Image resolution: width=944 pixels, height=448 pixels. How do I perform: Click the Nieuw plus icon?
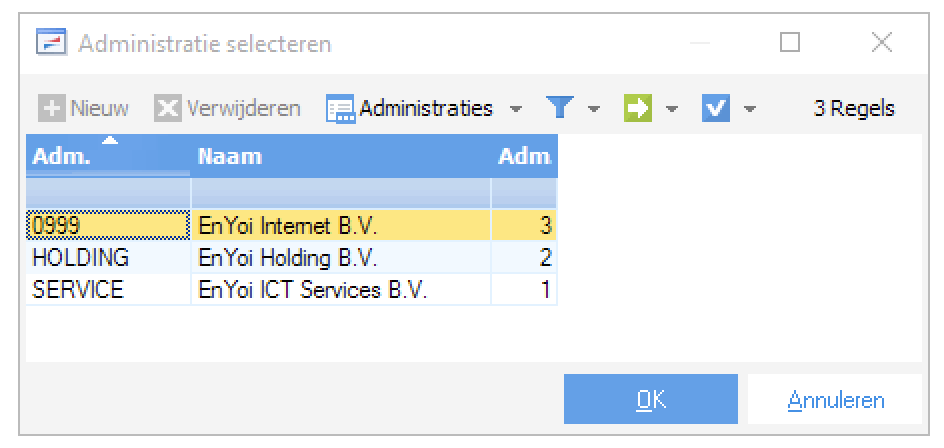coord(51,107)
